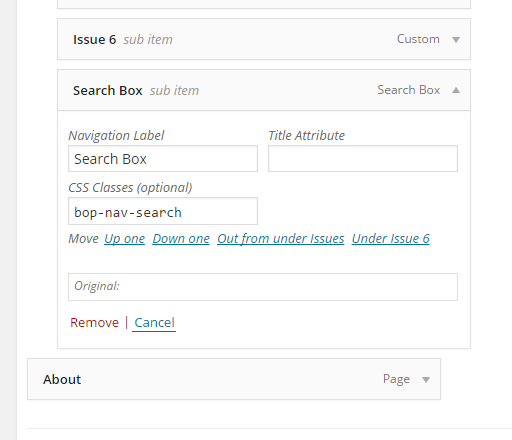Click Out from under Issues link
The width and height of the screenshot is (512, 440).
281,239
